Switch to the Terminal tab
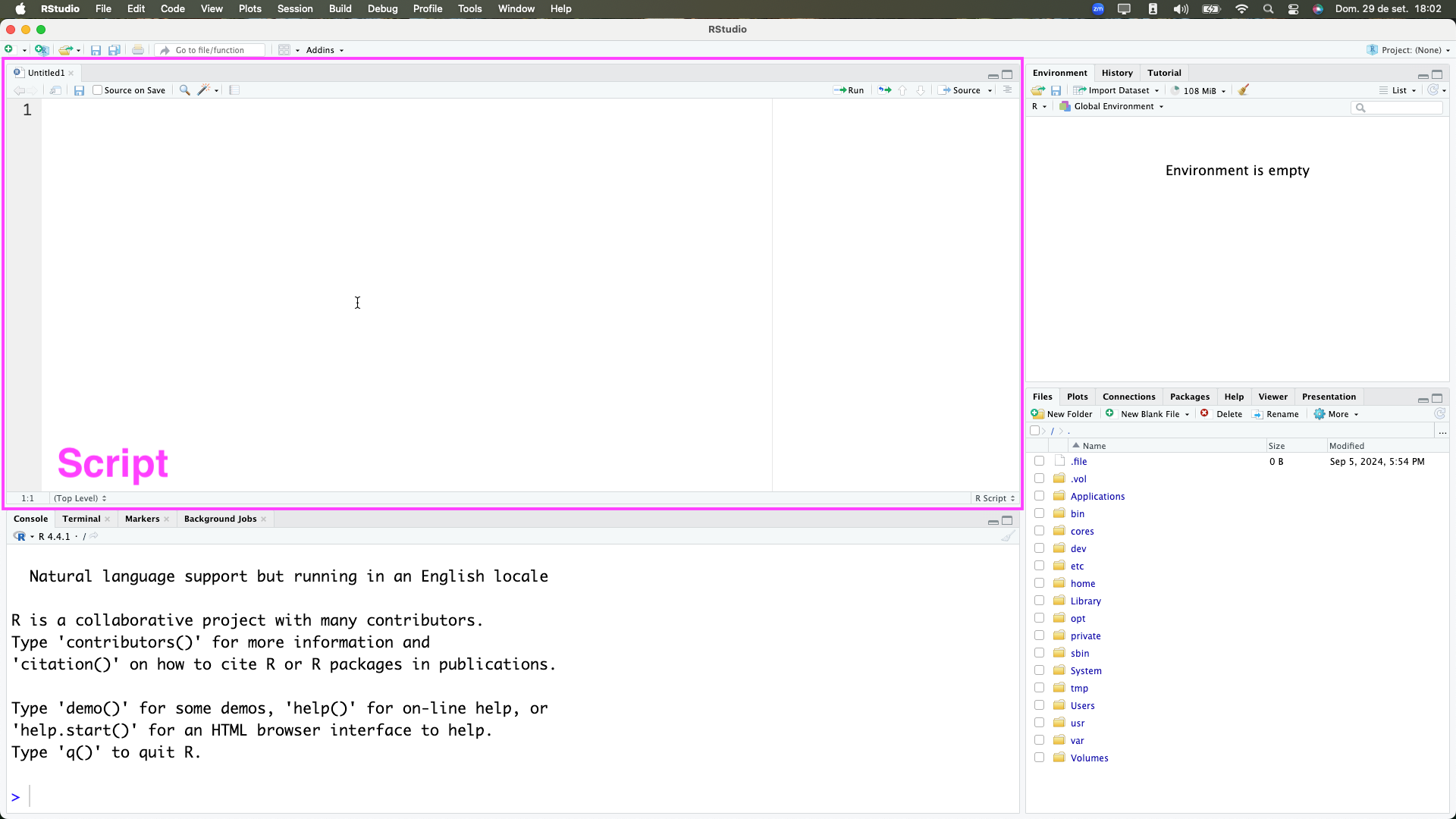The height and width of the screenshot is (819, 1456). [x=81, y=519]
